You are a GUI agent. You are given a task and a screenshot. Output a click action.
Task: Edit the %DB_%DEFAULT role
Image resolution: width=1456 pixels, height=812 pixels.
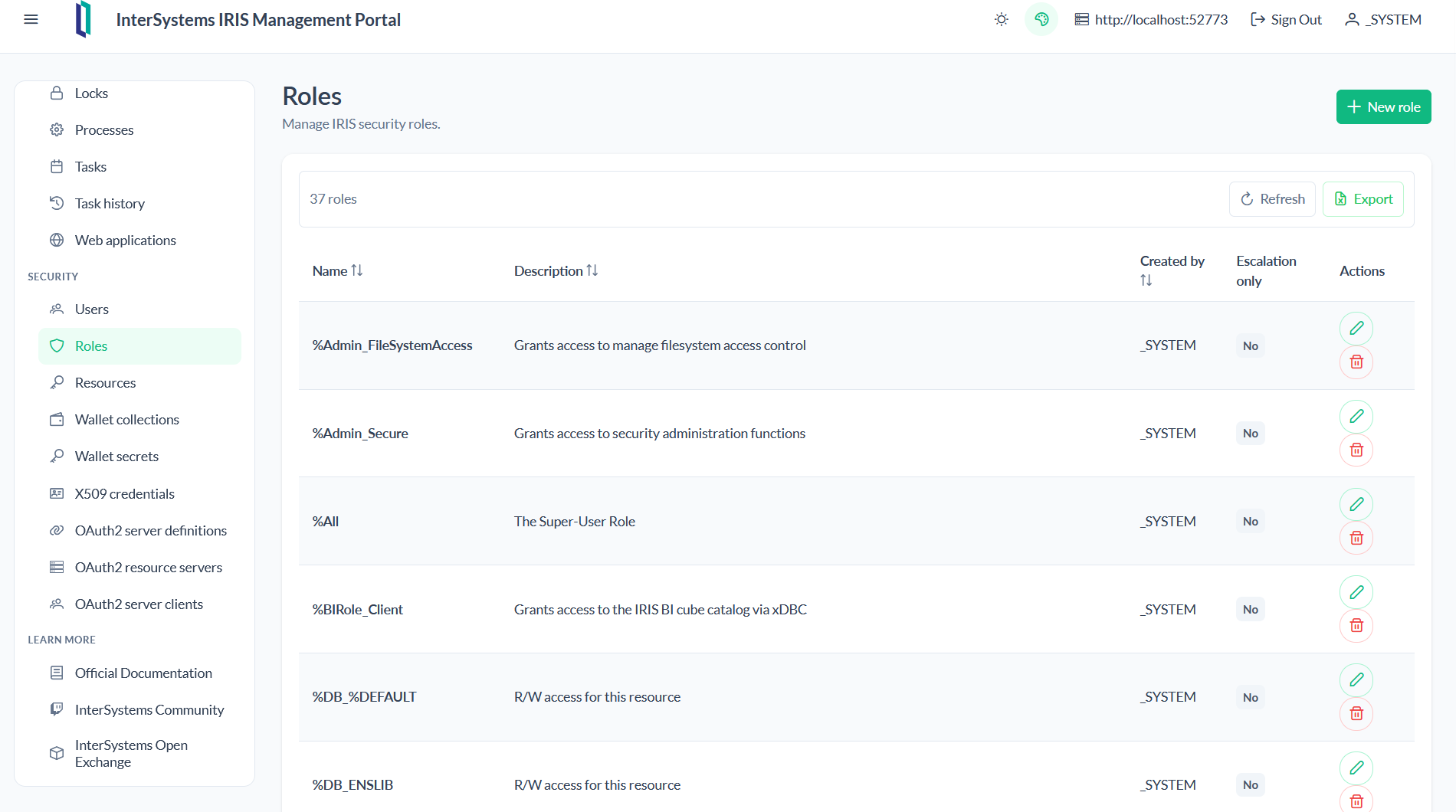(1356, 680)
